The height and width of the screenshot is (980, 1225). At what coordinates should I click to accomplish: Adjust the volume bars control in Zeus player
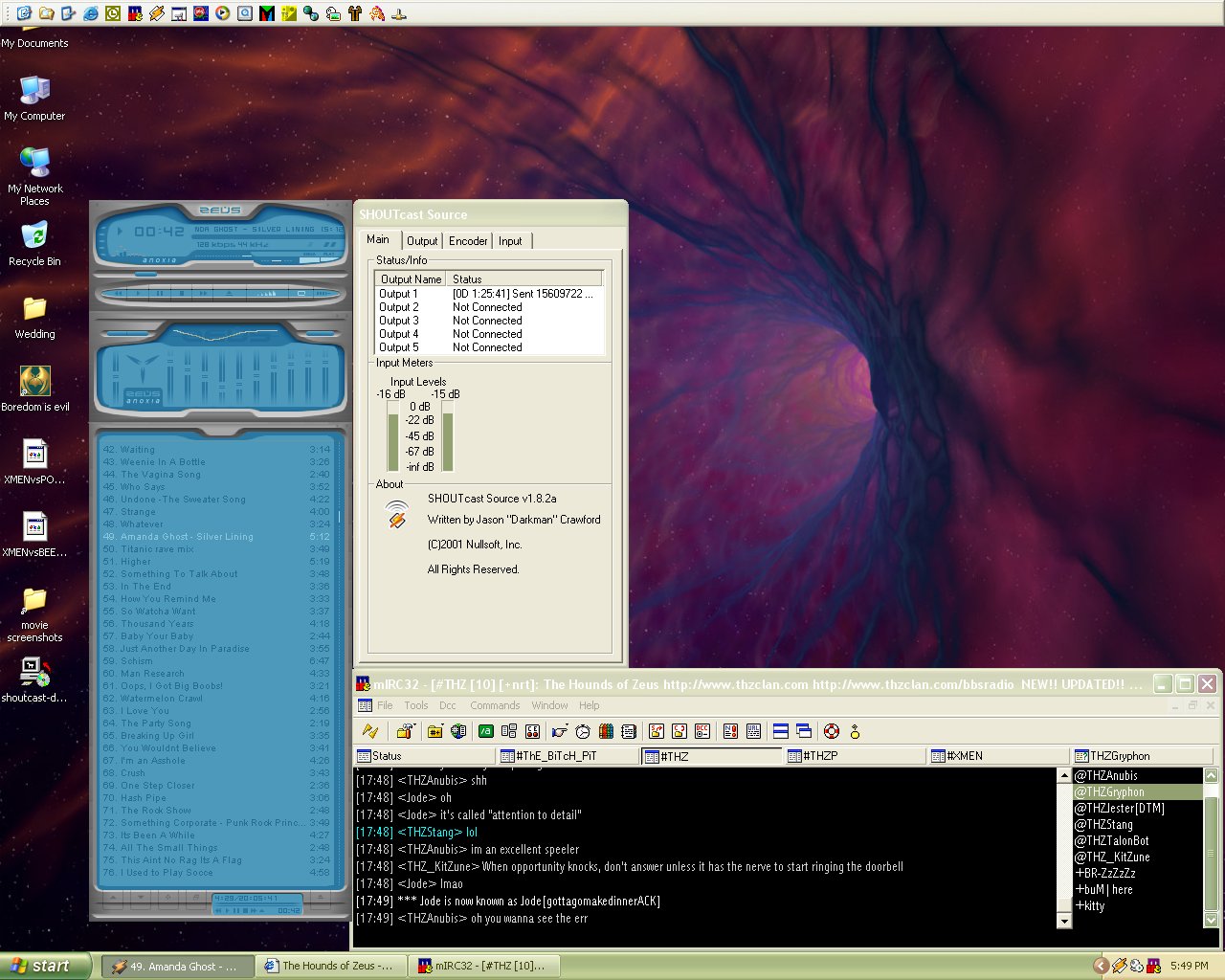pyautogui.click(x=267, y=293)
